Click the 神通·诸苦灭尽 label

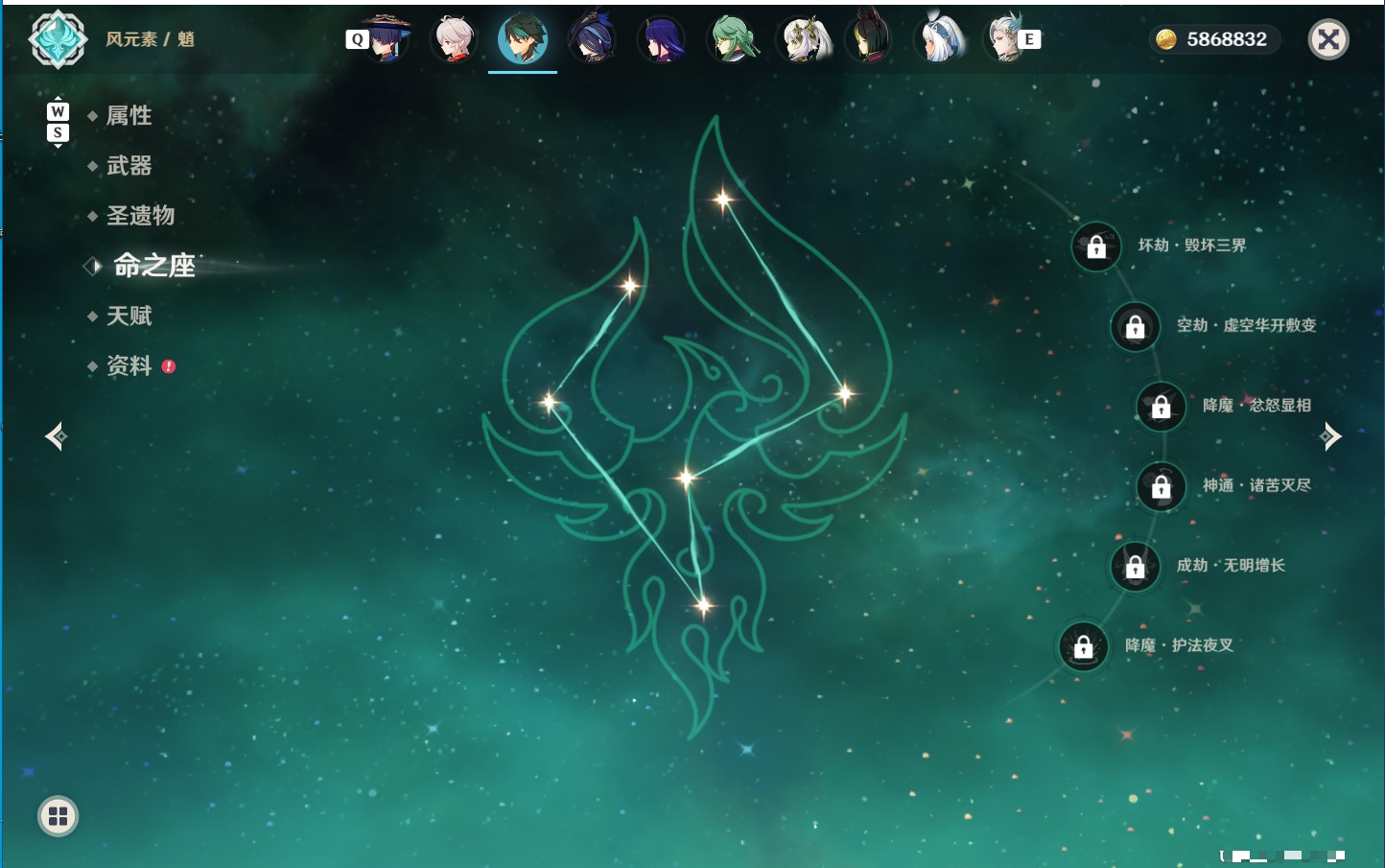(1257, 485)
